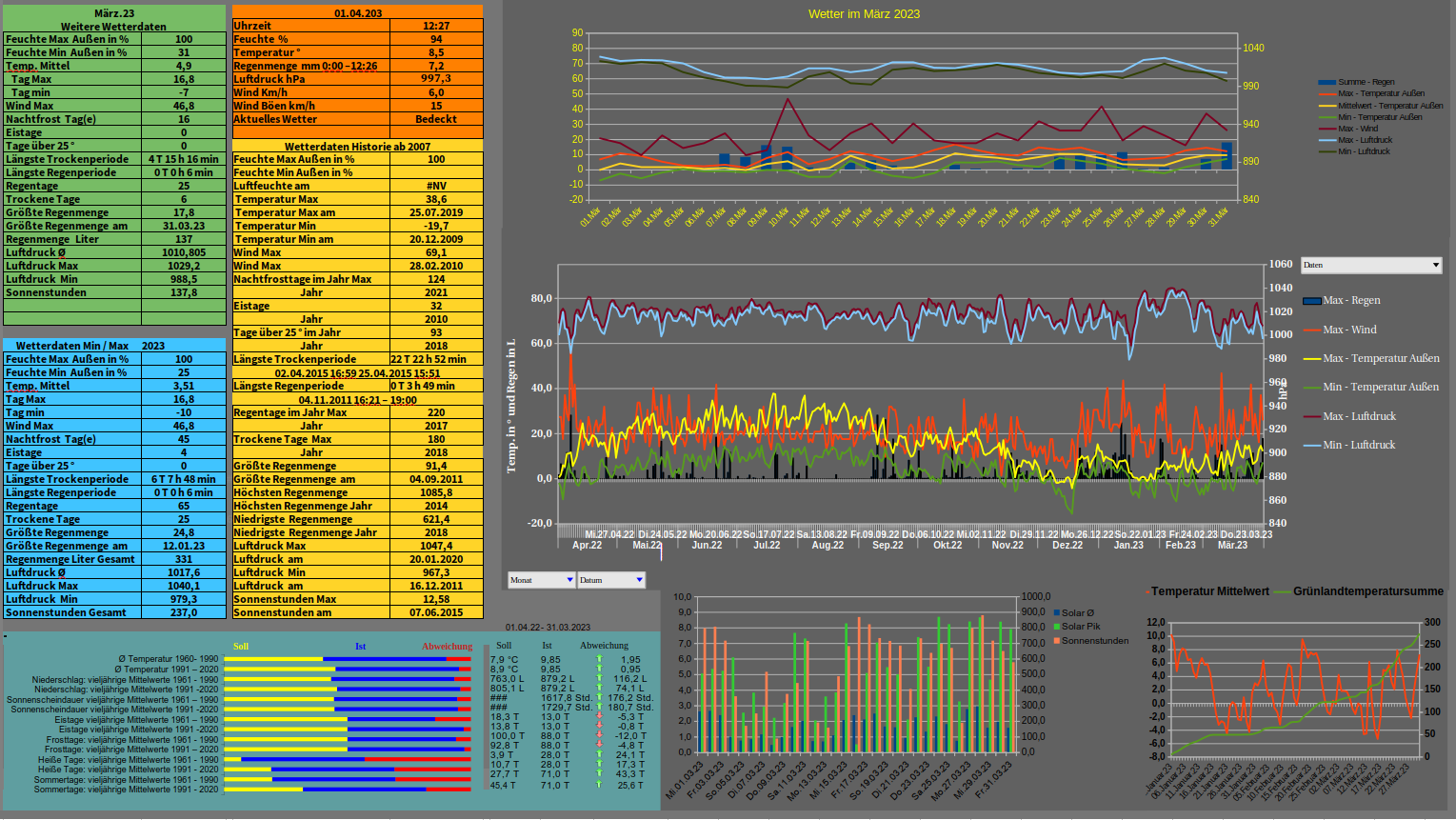
Task: Select the 'Längste Trockenperiode' value 4 T 15 h 16 min
Action: [x=184, y=159]
